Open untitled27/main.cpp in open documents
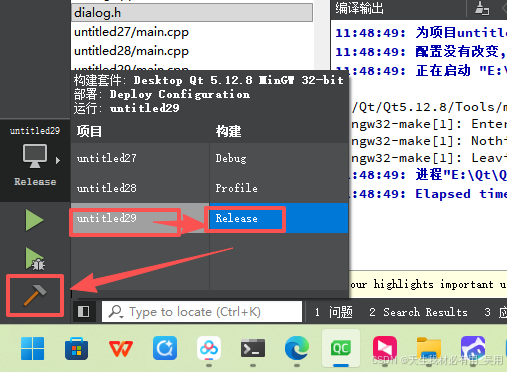The height and width of the screenshot is (372, 507). point(192,32)
